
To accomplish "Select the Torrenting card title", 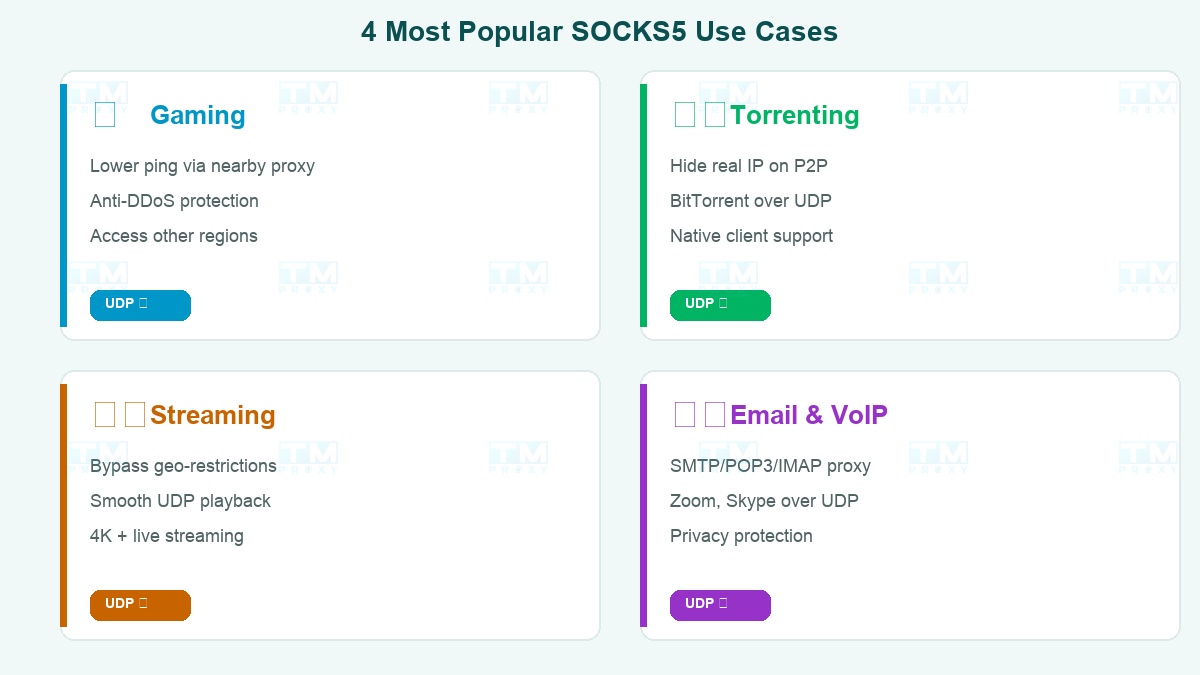I will point(794,115).
